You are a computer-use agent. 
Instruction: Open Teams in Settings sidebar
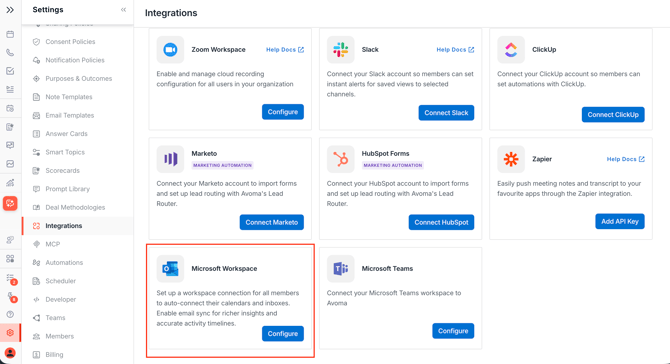[x=56, y=317]
